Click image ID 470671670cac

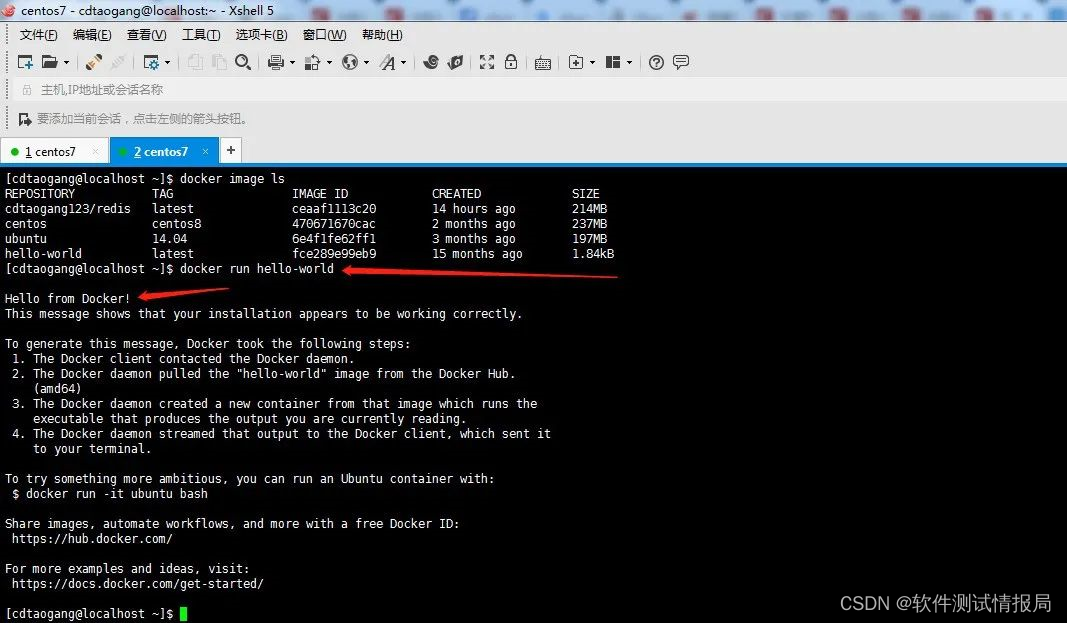coord(333,224)
